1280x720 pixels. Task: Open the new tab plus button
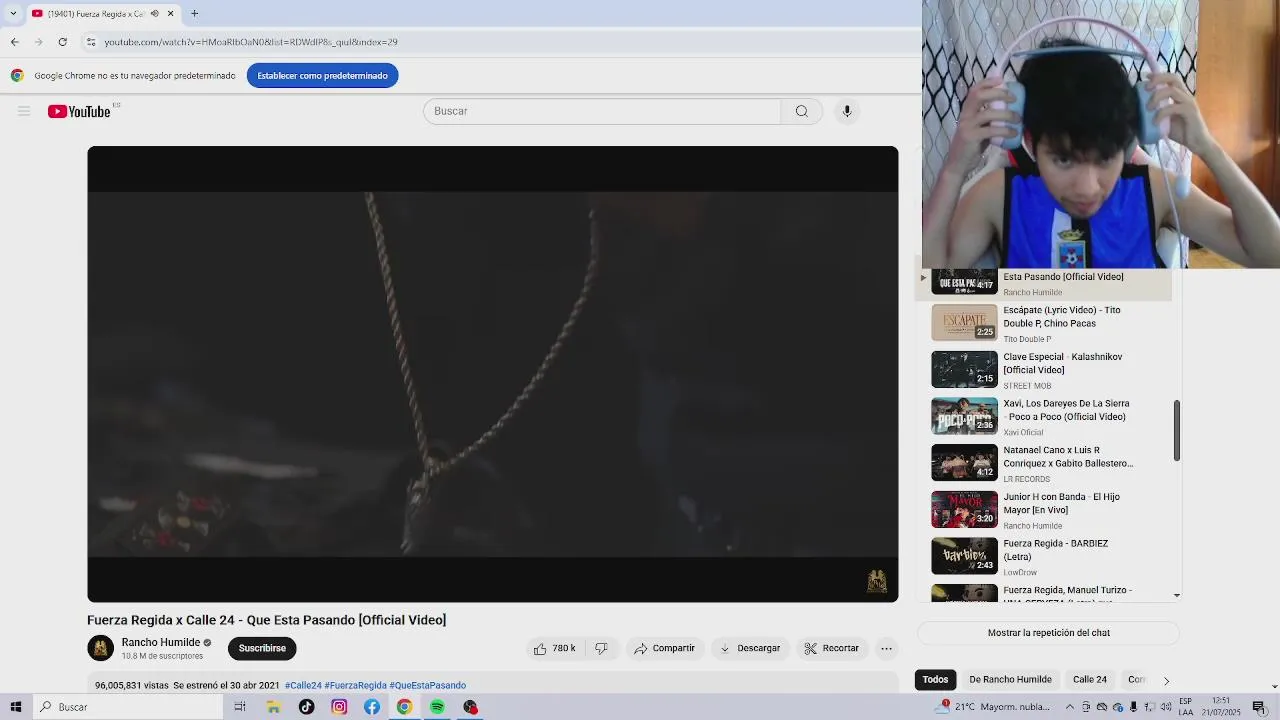[x=194, y=13]
